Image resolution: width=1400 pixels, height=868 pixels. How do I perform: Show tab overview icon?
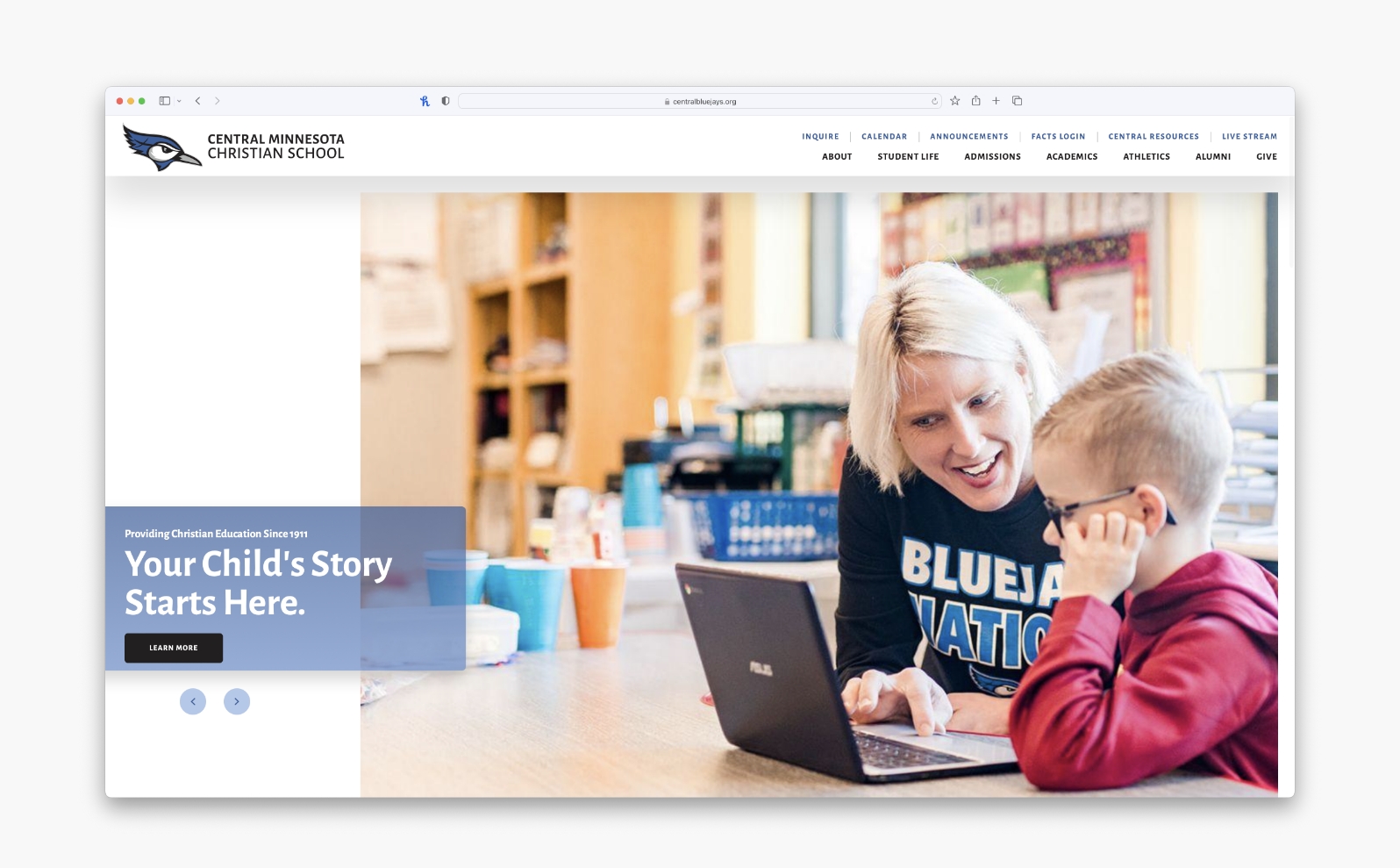pyautogui.click(x=1018, y=101)
